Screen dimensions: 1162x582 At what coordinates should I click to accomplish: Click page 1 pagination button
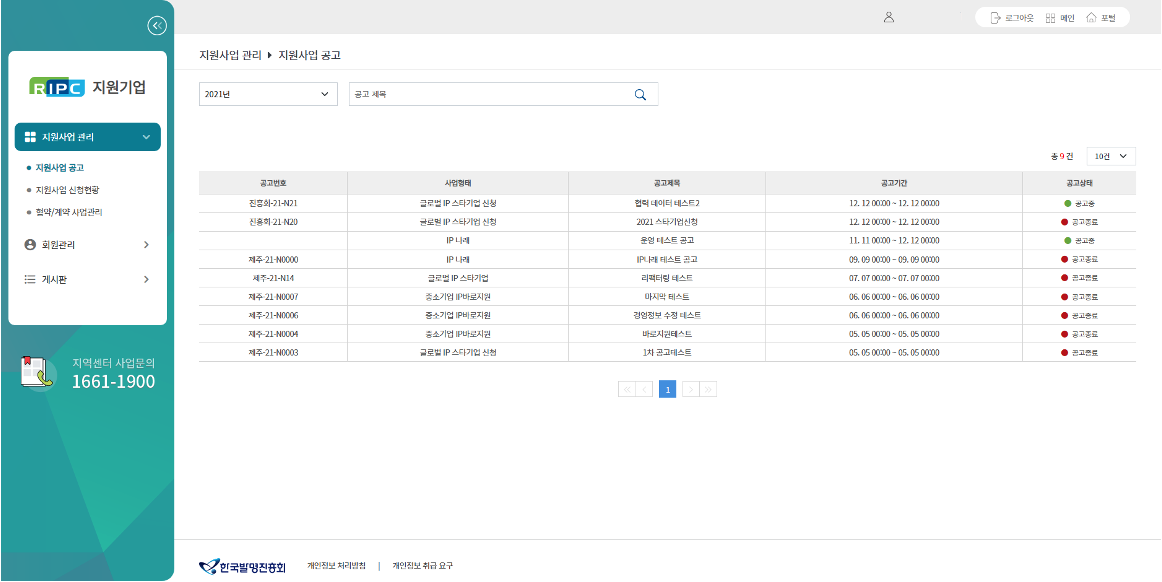pyautogui.click(x=667, y=389)
